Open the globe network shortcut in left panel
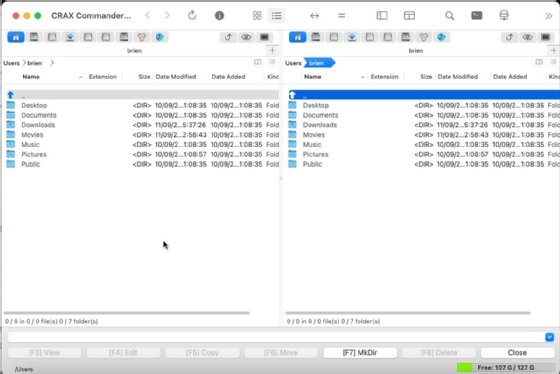This screenshot has width=560, height=374. [x=160, y=37]
